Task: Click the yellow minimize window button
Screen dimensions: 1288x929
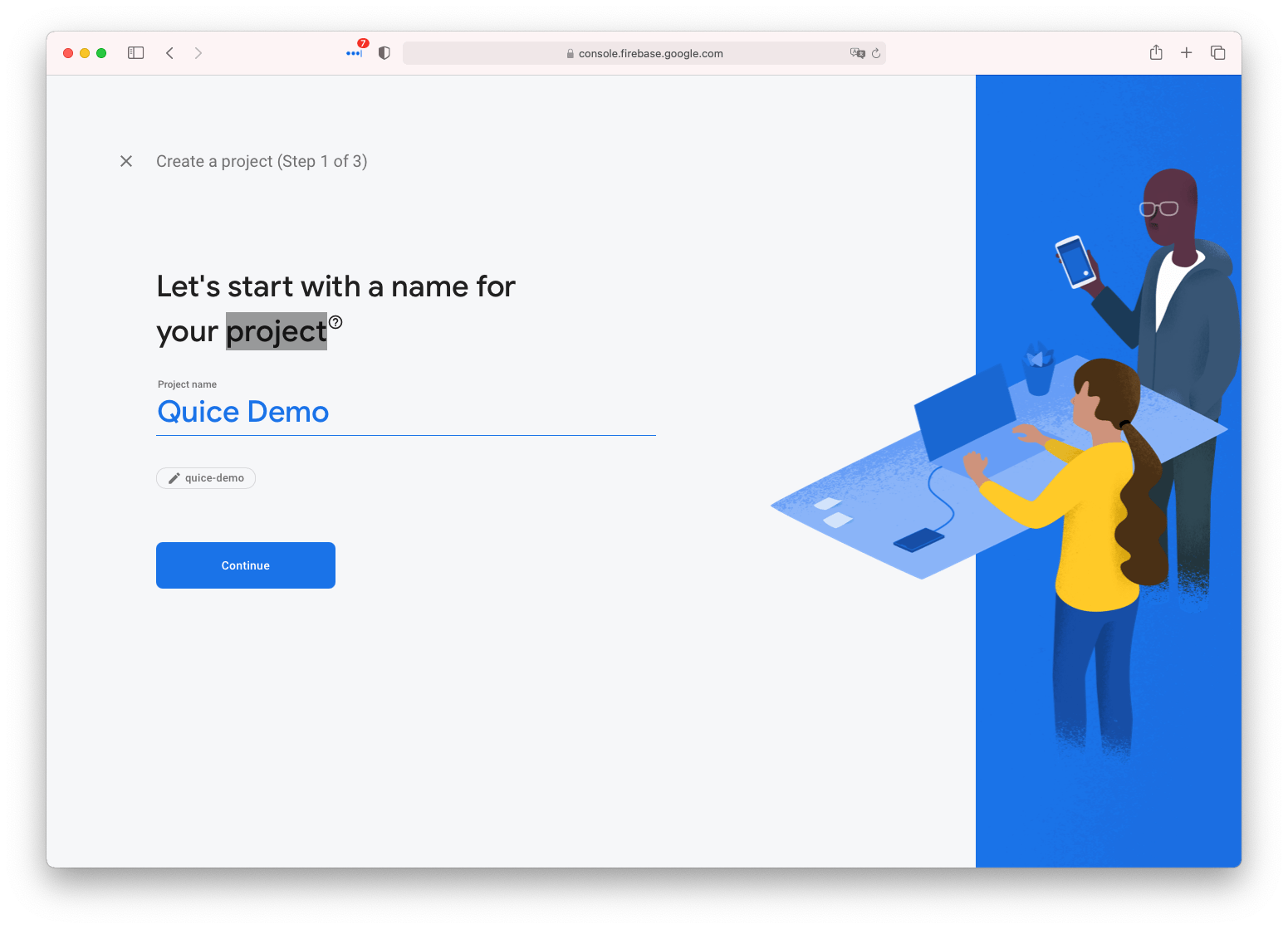Action: pos(85,53)
